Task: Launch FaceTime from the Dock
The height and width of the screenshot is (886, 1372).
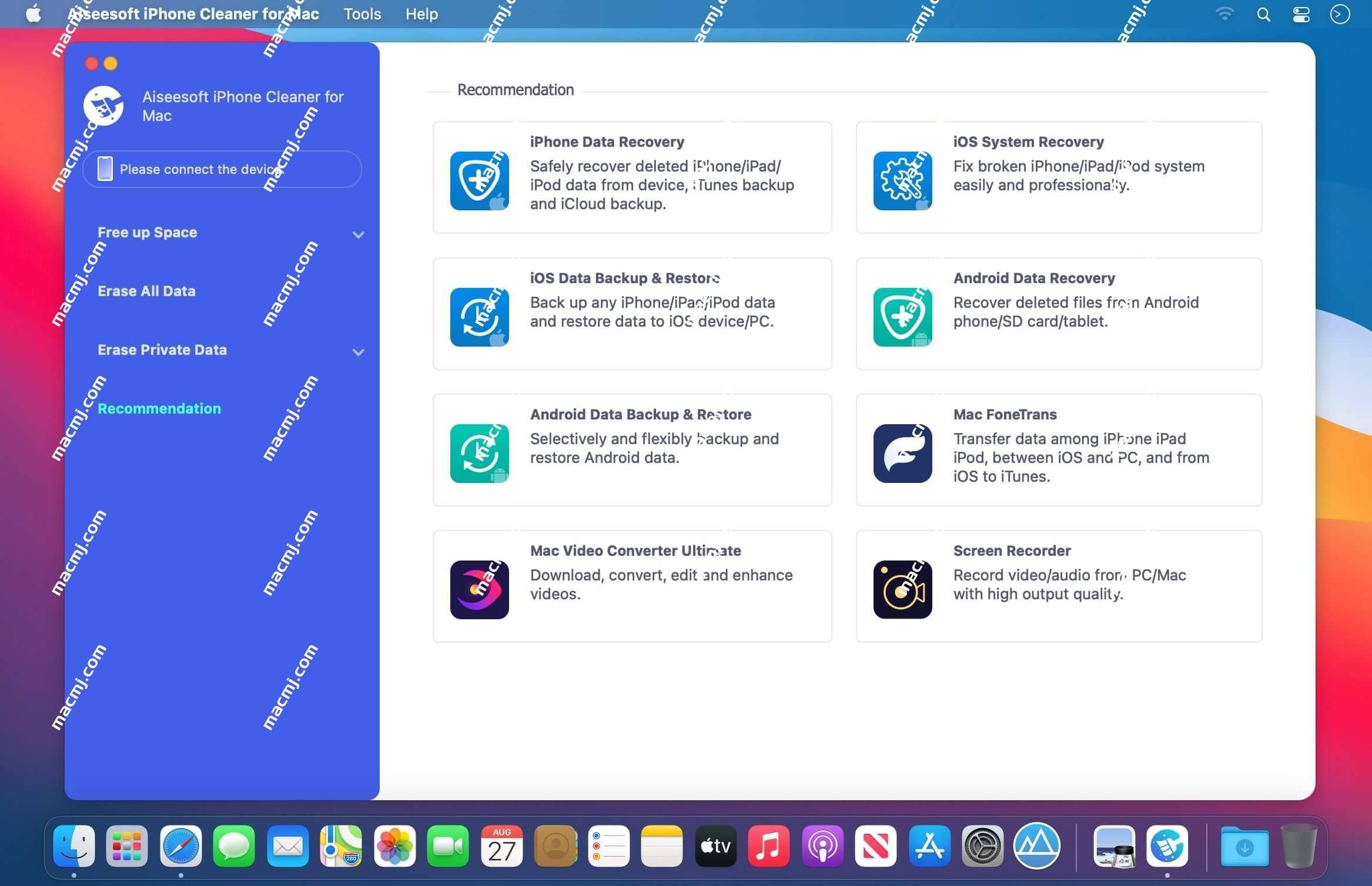Action: pyautogui.click(x=448, y=846)
